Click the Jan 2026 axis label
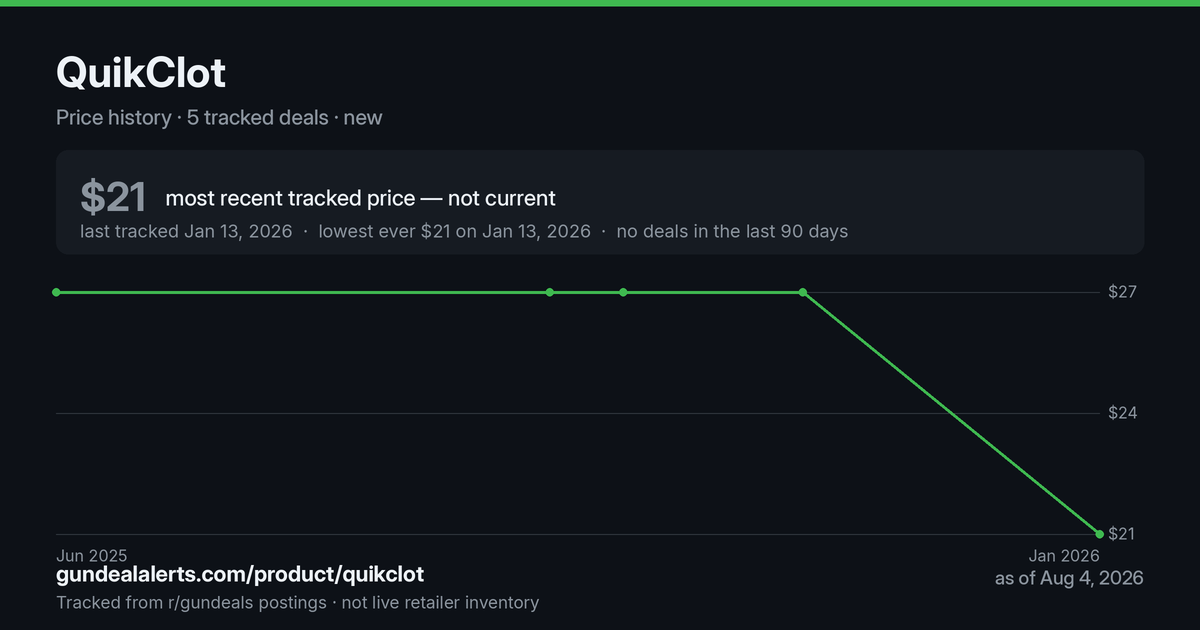Viewport: 1200px width, 630px height. pos(1064,555)
